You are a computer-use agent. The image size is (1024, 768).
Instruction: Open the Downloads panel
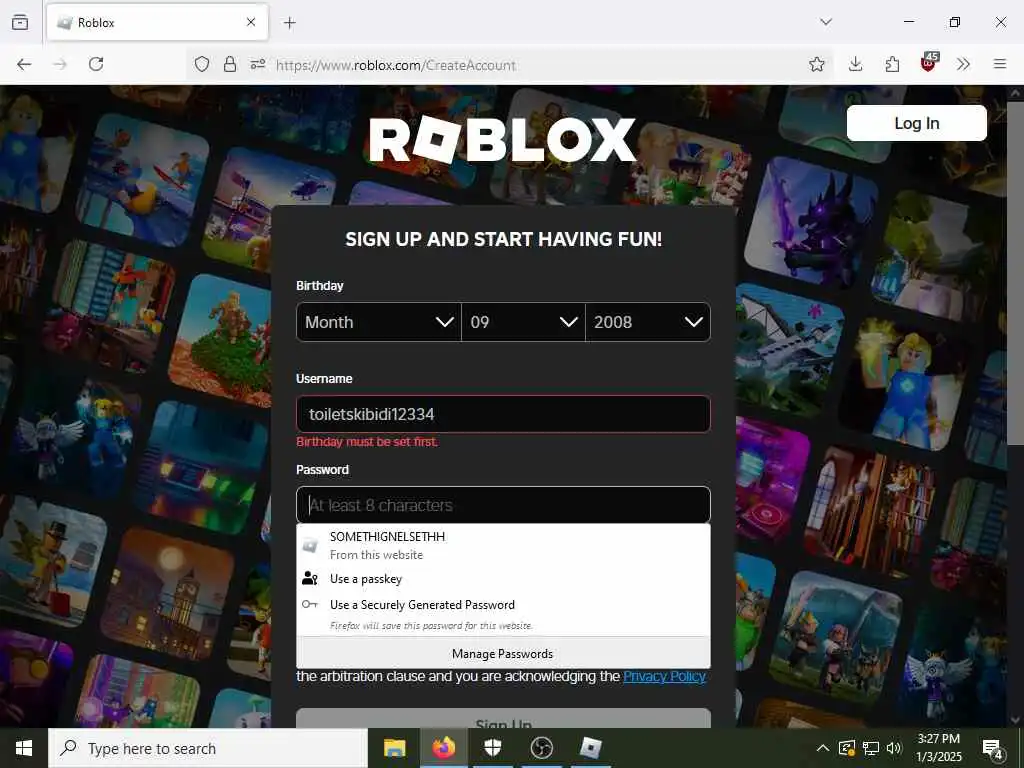(x=856, y=64)
